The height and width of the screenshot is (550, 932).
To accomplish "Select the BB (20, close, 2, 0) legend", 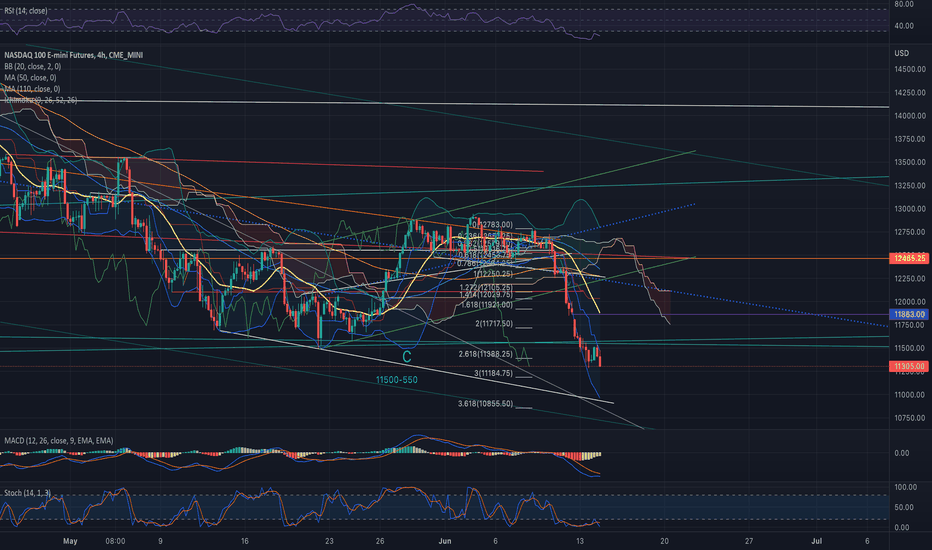I will [32, 67].
